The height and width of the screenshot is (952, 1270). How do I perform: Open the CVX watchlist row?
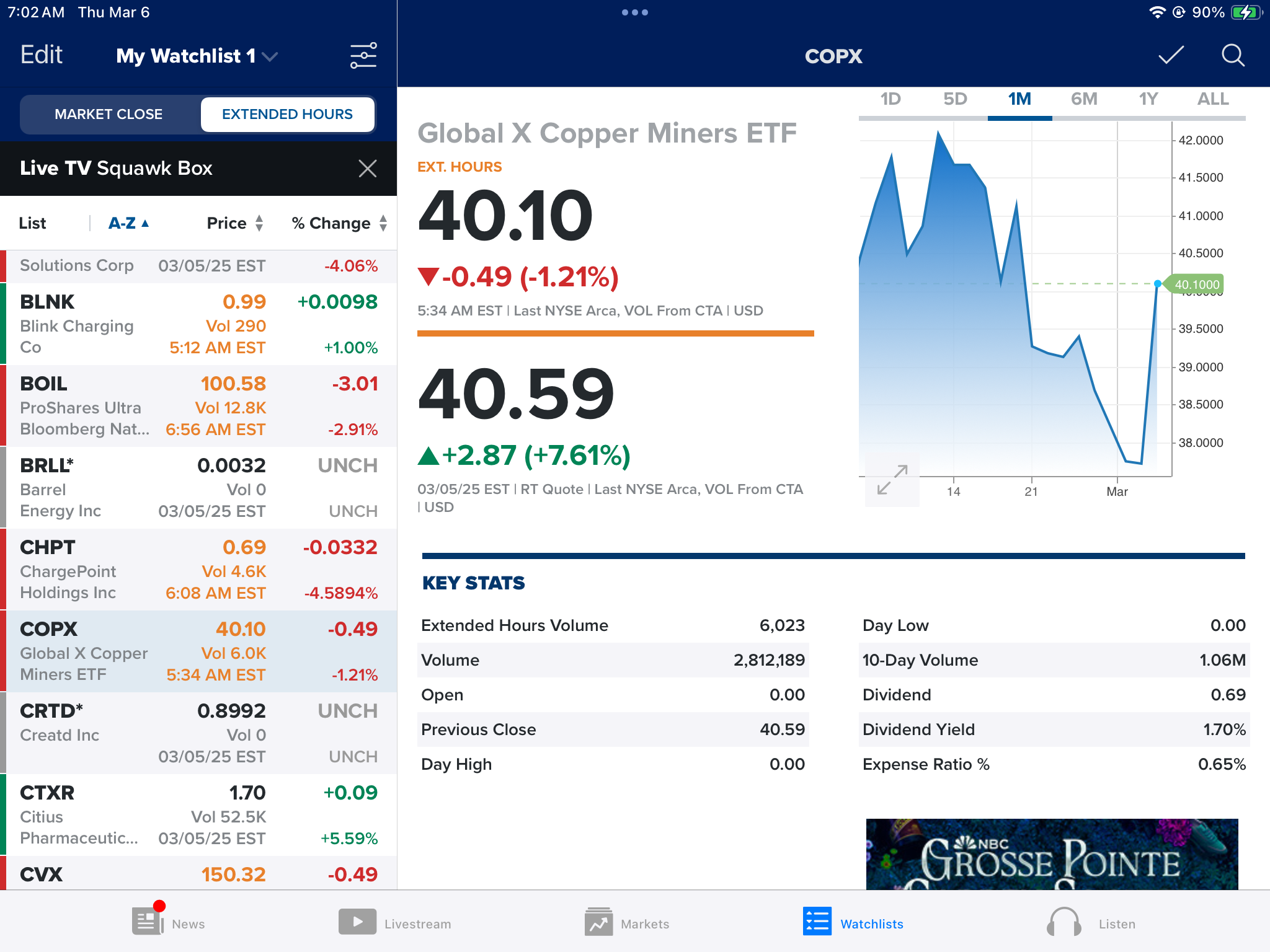click(x=198, y=873)
